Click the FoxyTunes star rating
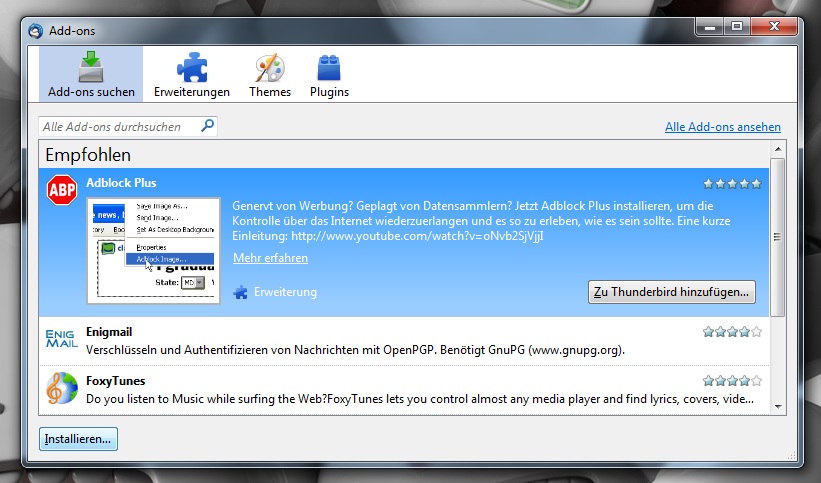This screenshot has width=821, height=483. 732,380
